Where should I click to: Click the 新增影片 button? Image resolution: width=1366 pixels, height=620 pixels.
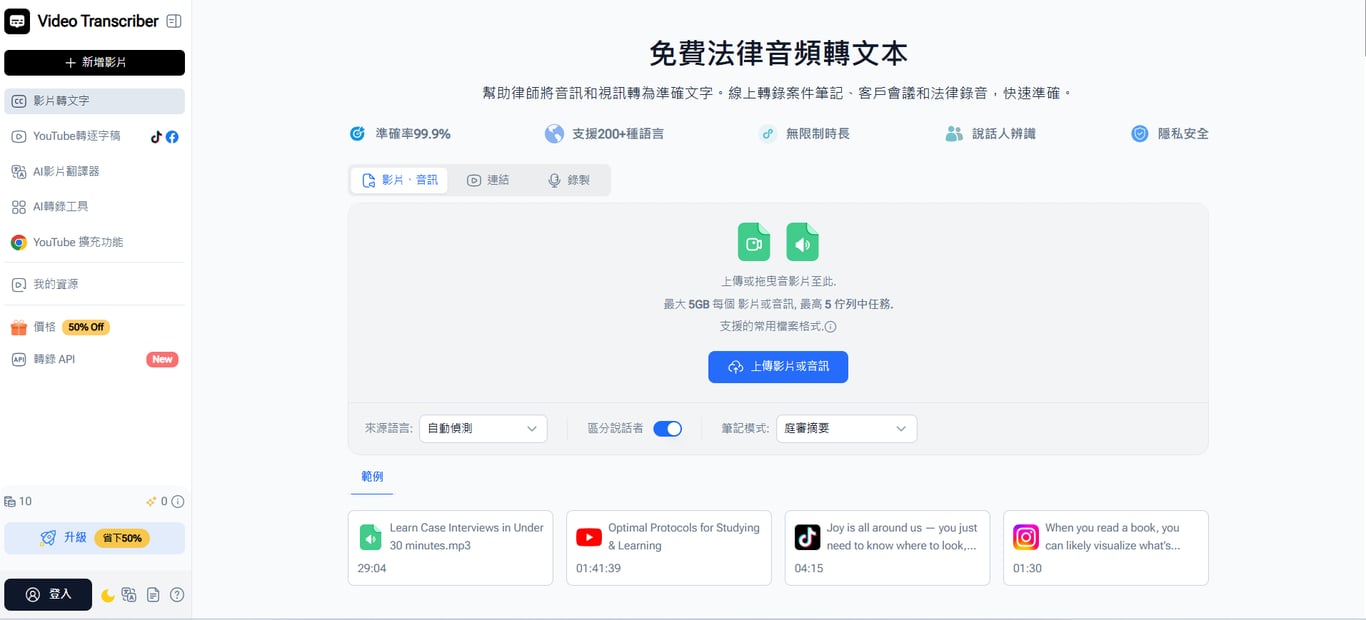pos(94,63)
